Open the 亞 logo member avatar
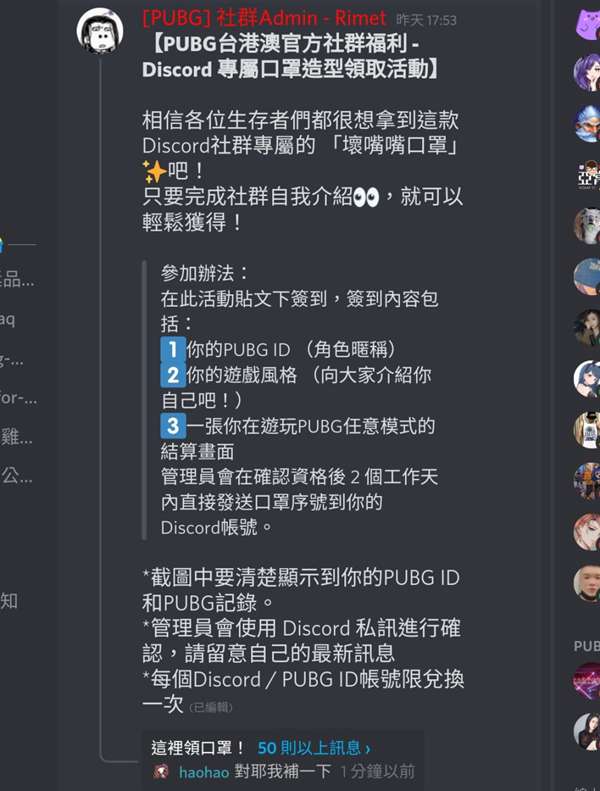 (587, 175)
